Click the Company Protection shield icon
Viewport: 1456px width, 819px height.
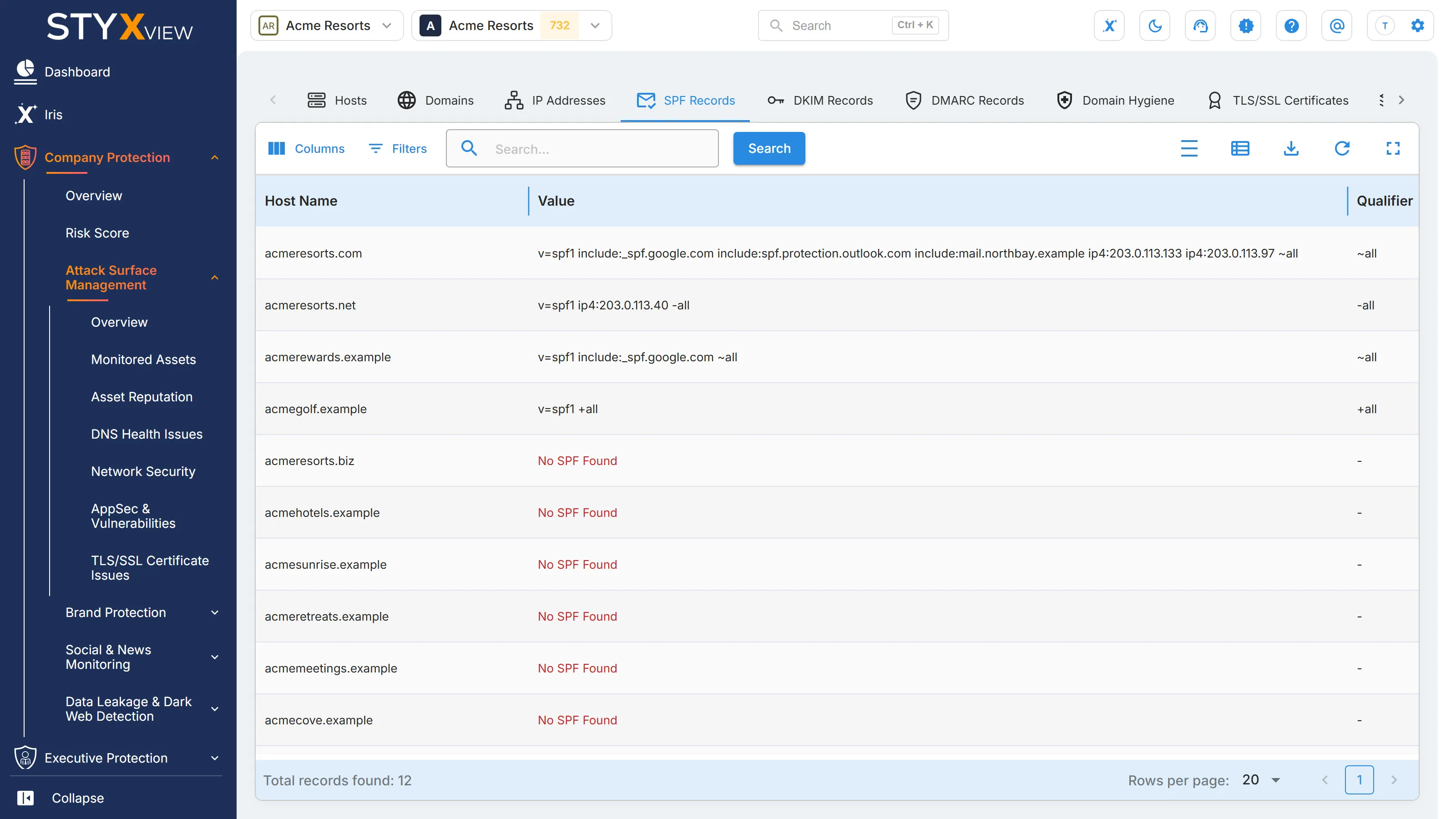point(25,157)
